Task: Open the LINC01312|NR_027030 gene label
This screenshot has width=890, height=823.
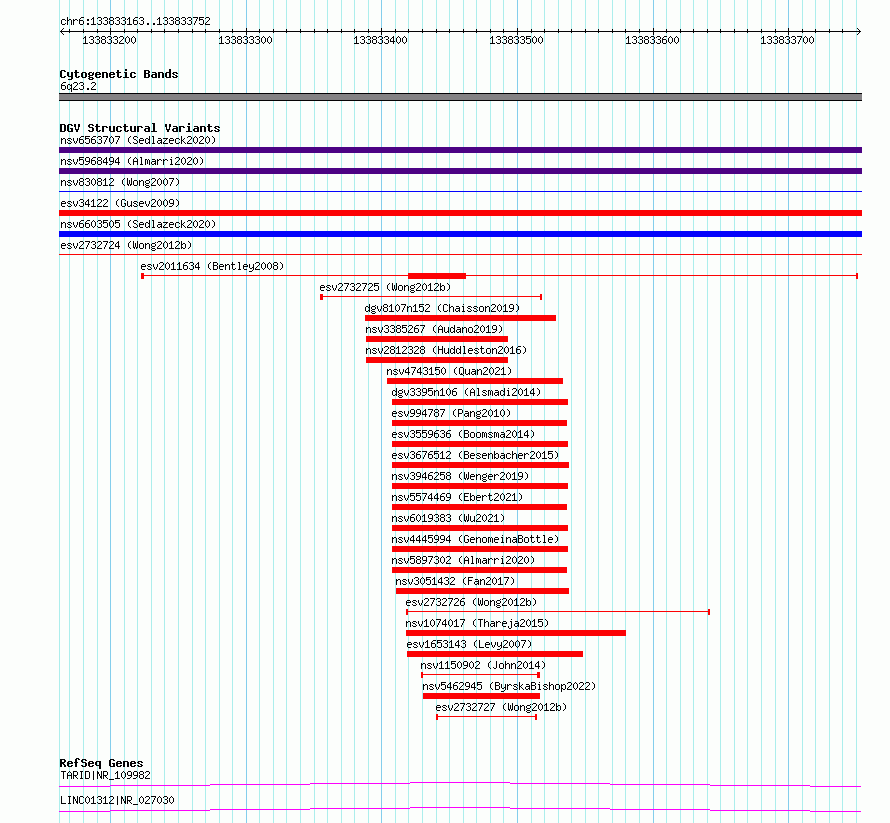Action: click(117, 800)
